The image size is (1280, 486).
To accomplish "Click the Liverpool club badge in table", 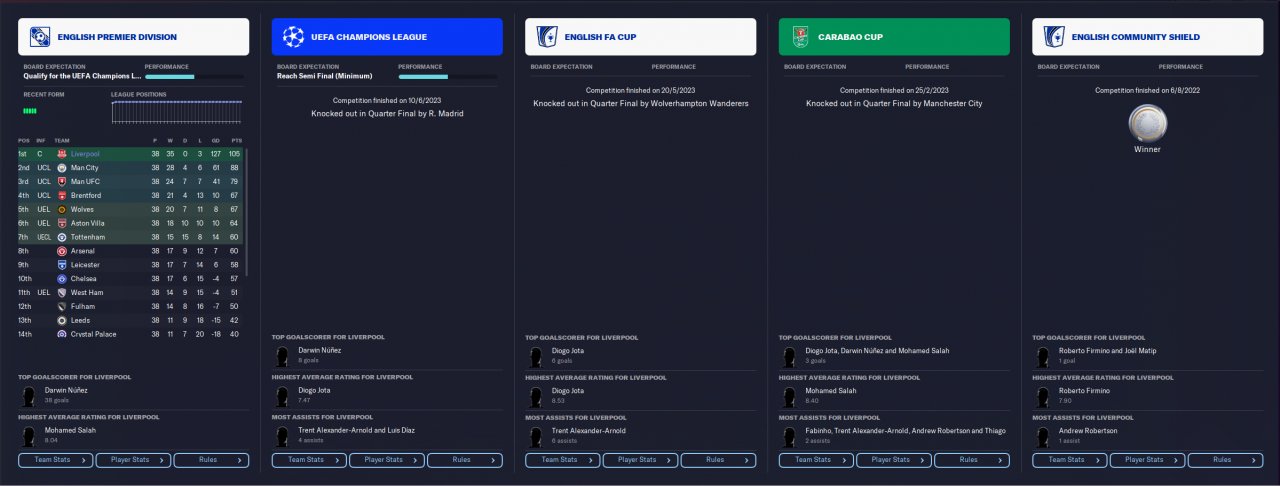I will (62, 154).
